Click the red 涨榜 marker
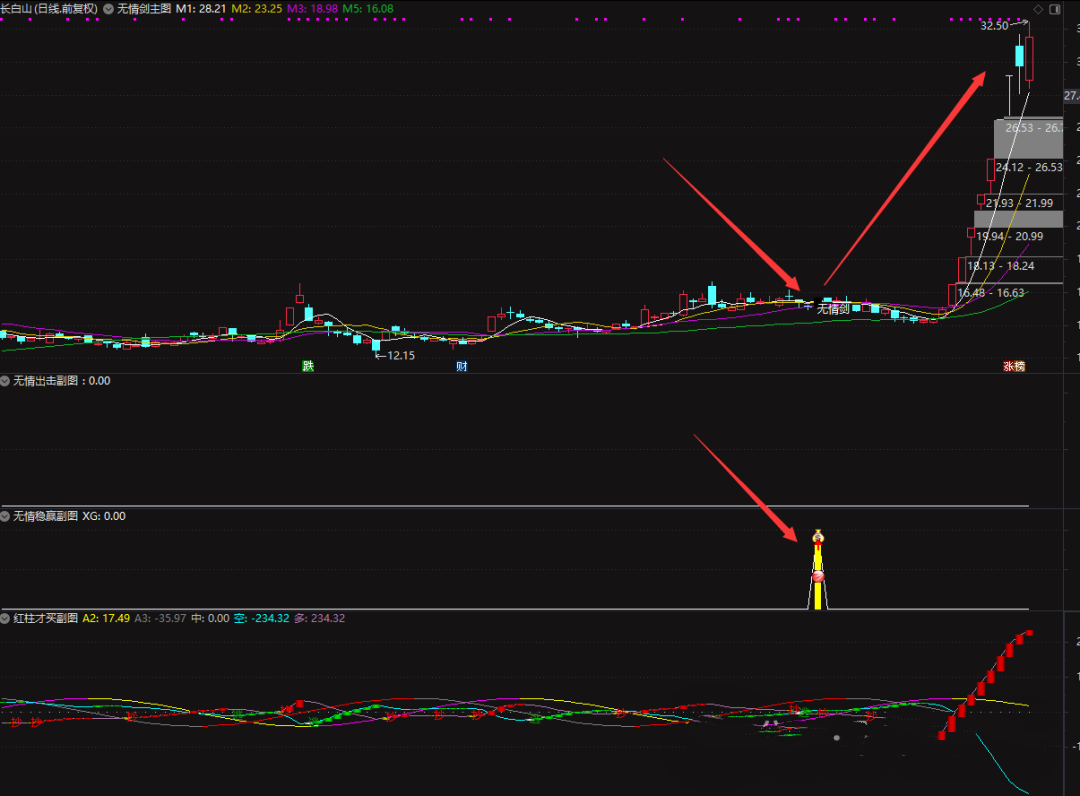Image resolution: width=1080 pixels, height=796 pixels. (1014, 366)
